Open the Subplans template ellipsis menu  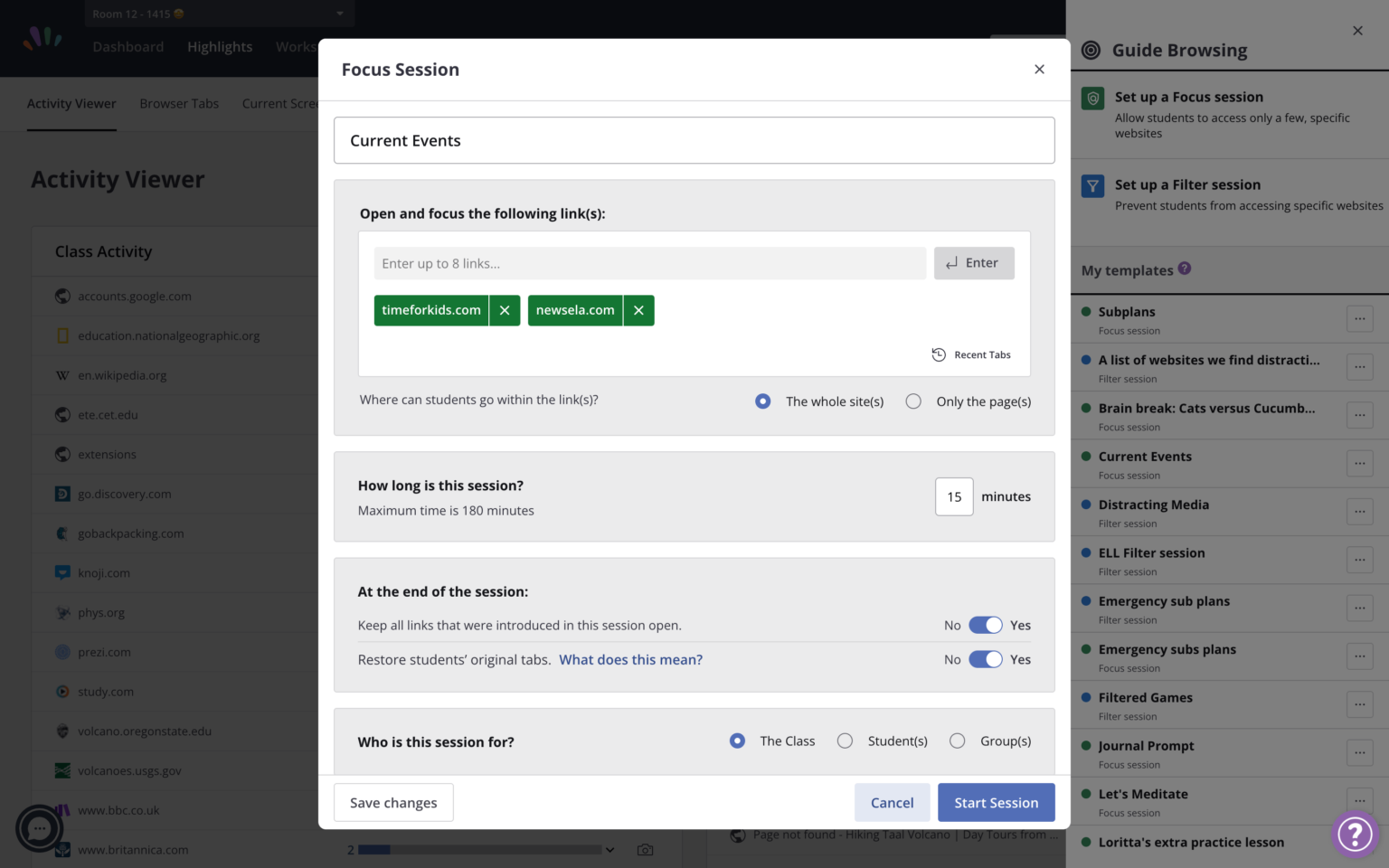point(1359,318)
